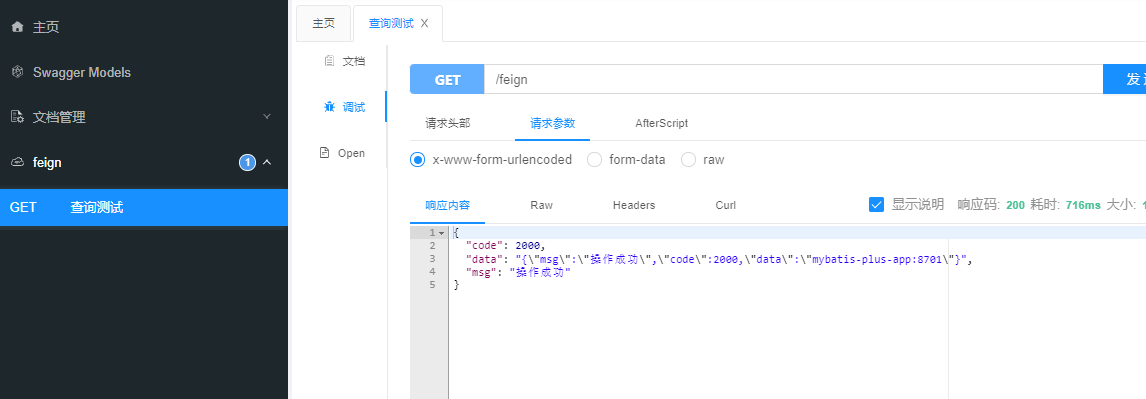1146x399 pixels.
Task: Click the GET method button
Action: click(447, 80)
